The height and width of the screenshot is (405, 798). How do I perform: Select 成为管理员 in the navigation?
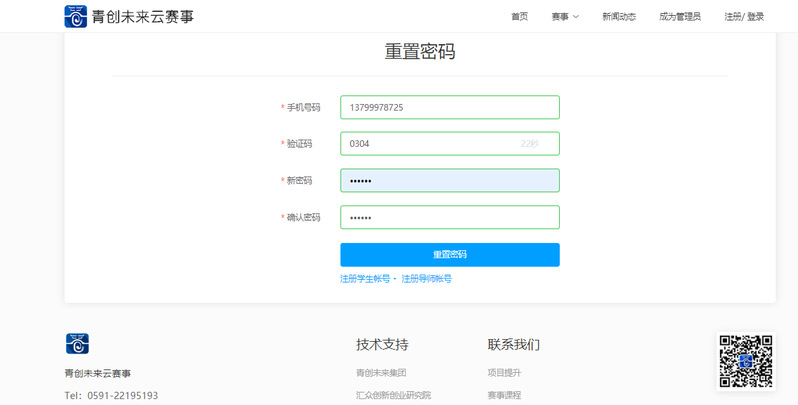[x=680, y=17]
